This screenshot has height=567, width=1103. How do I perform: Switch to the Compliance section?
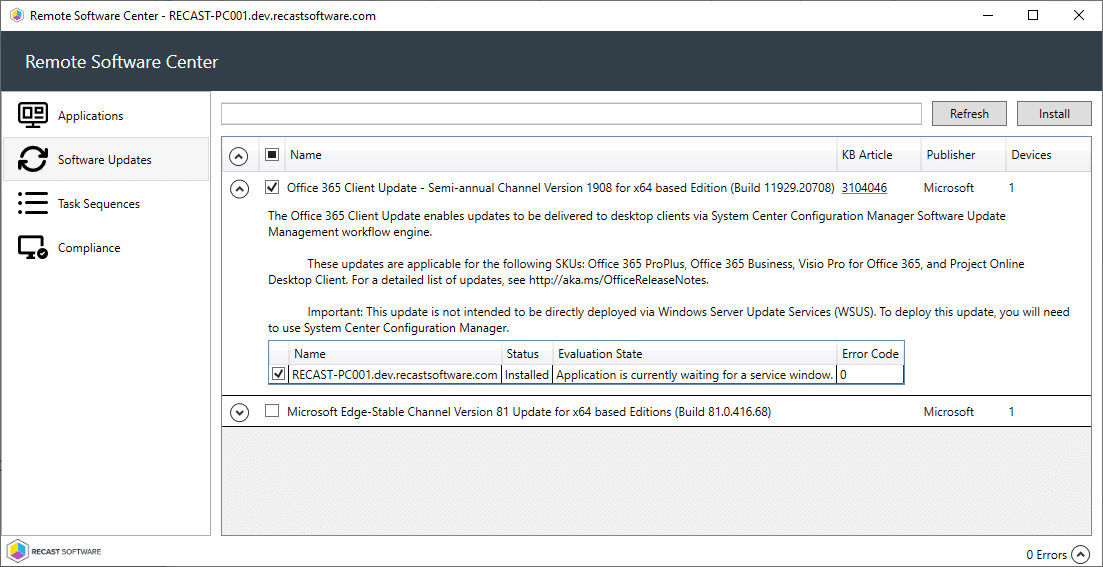(88, 248)
